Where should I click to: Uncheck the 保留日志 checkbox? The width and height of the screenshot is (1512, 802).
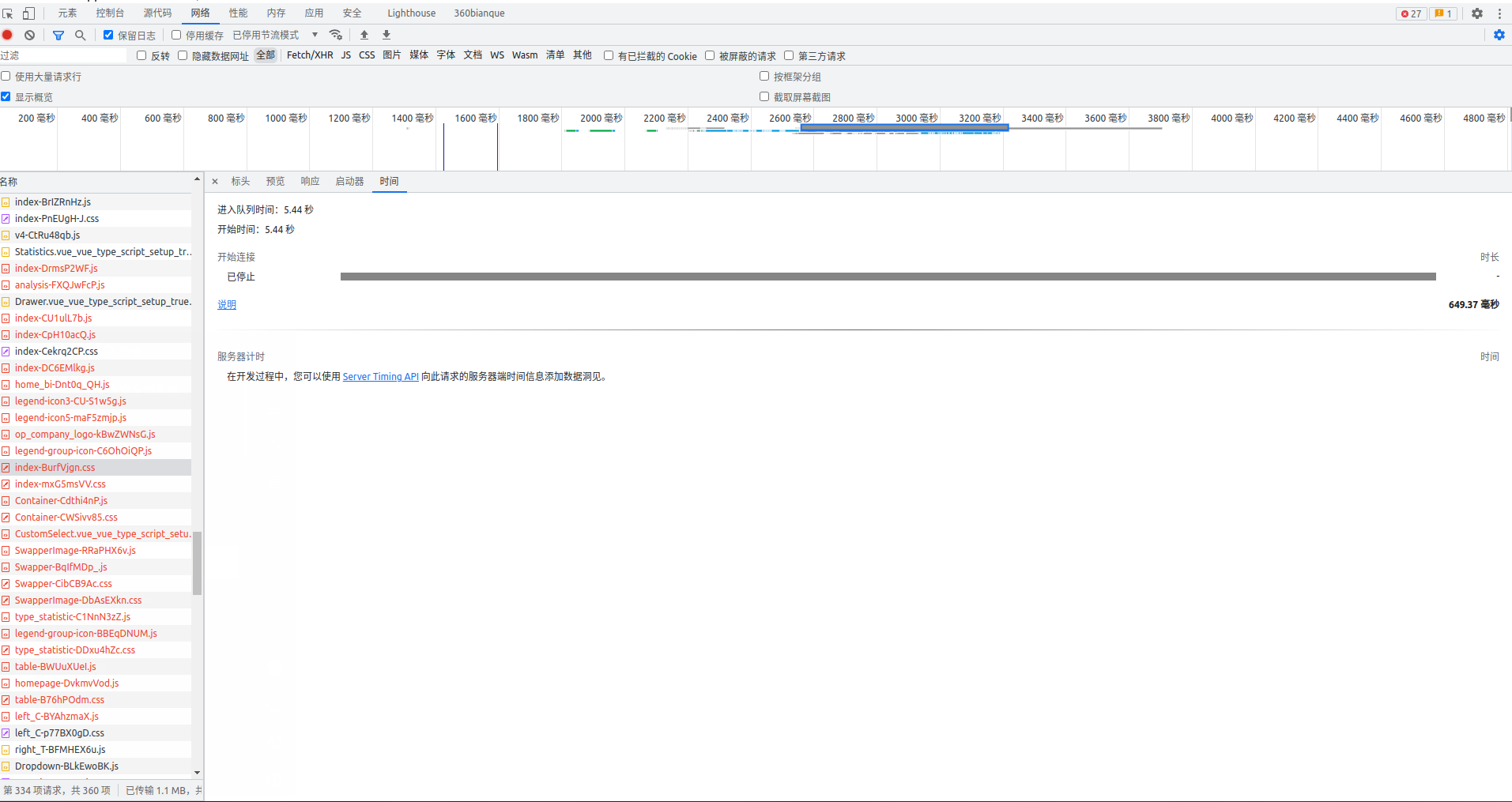[108, 35]
